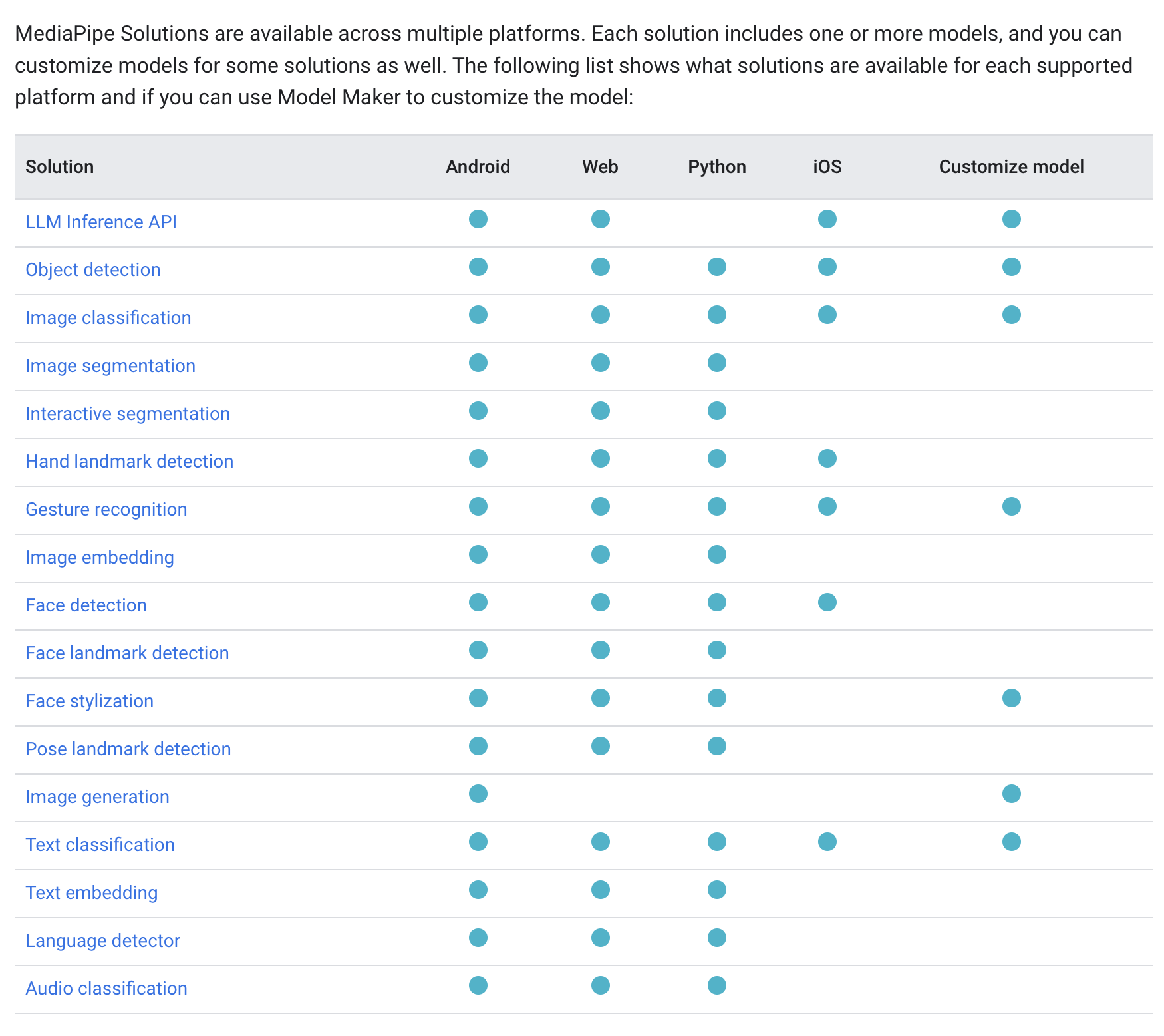The height and width of the screenshot is (1036, 1164).
Task: Click Customize model dot for Gesture recognition
Action: click(1012, 506)
